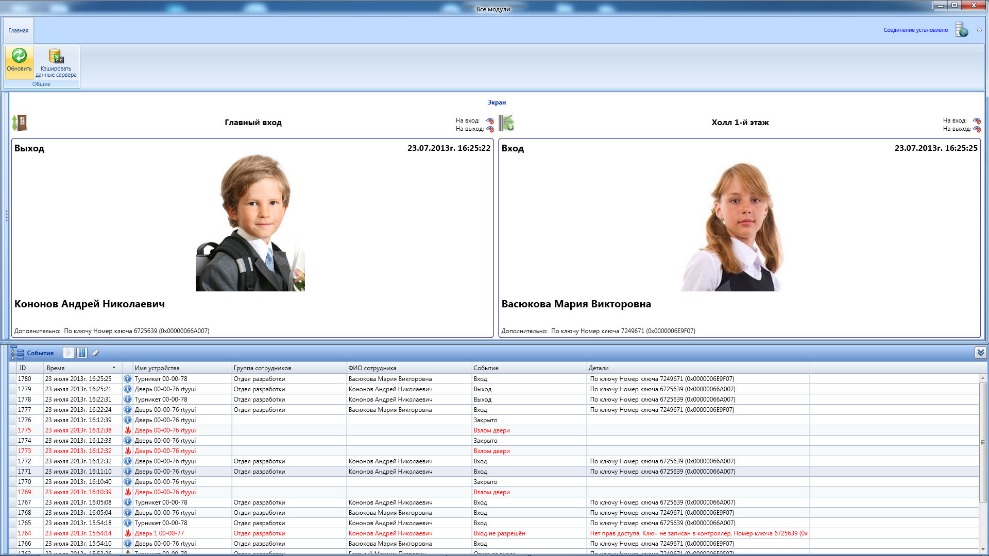Click the Экран panel title
The image size is (989, 556).
[x=496, y=102]
